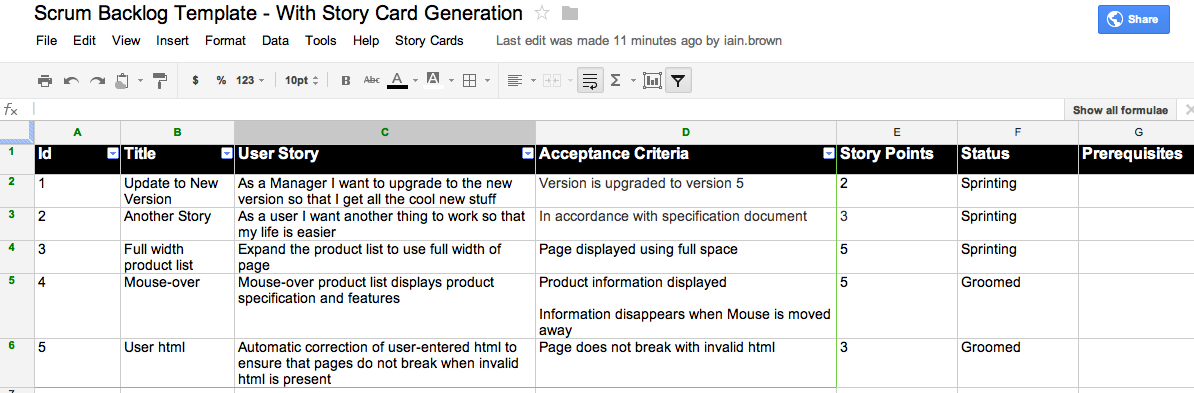
Task: Click the spreadsheet title text
Action: [279, 14]
